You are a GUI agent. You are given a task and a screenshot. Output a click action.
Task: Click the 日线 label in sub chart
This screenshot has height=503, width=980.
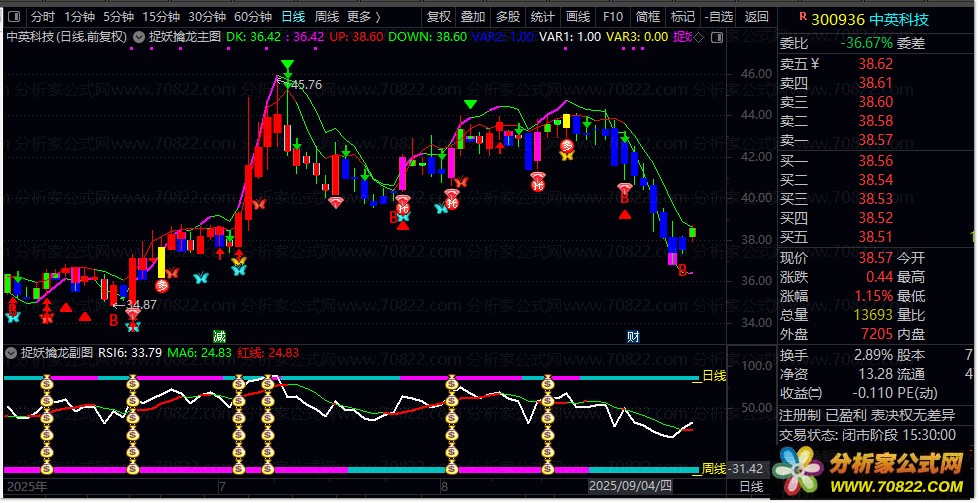(x=714, y=376)
